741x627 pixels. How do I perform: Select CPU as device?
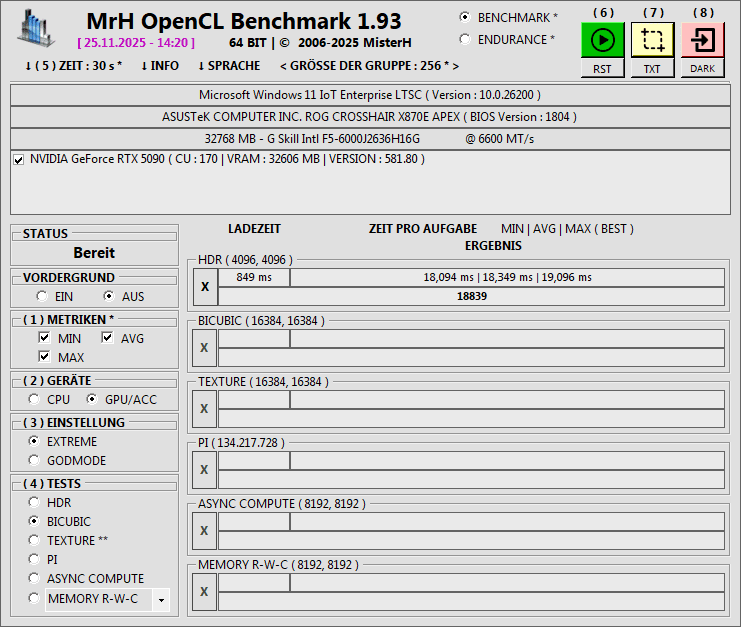click(x=34, y=399)
